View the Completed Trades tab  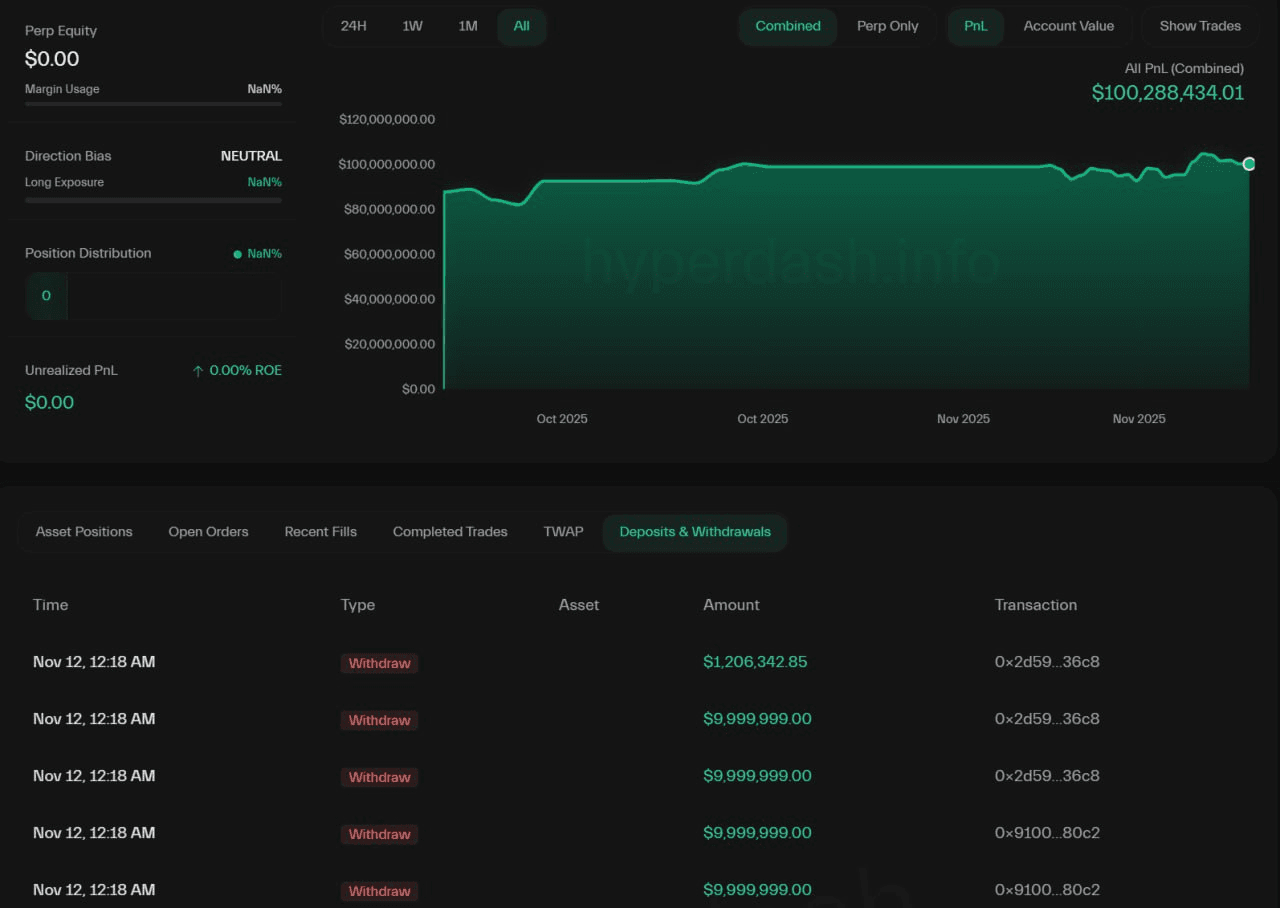pyautogui.click(x=450, y=532)
